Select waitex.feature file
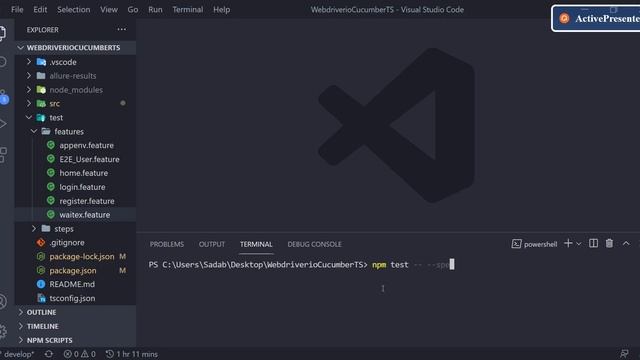The height and width of the screenshot is (360, 640). 84,215
